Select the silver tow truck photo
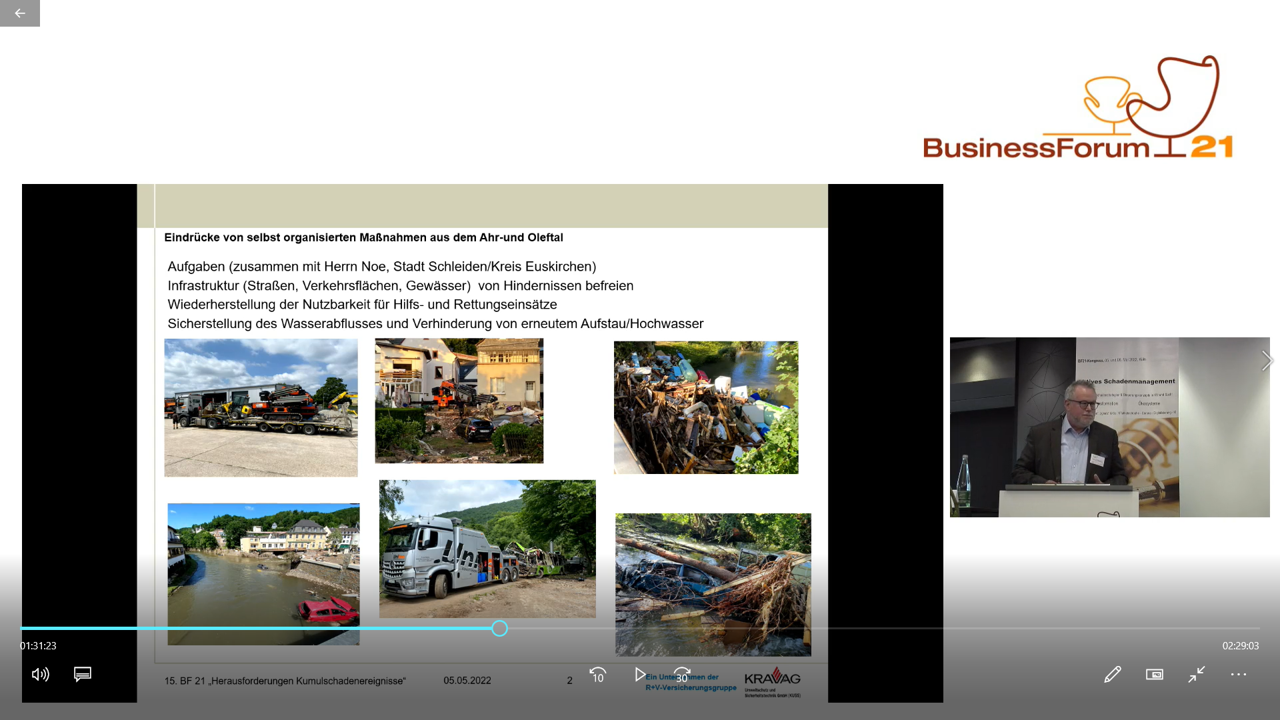The width and height of the screenshot is (1280, 720). [487, 549]
